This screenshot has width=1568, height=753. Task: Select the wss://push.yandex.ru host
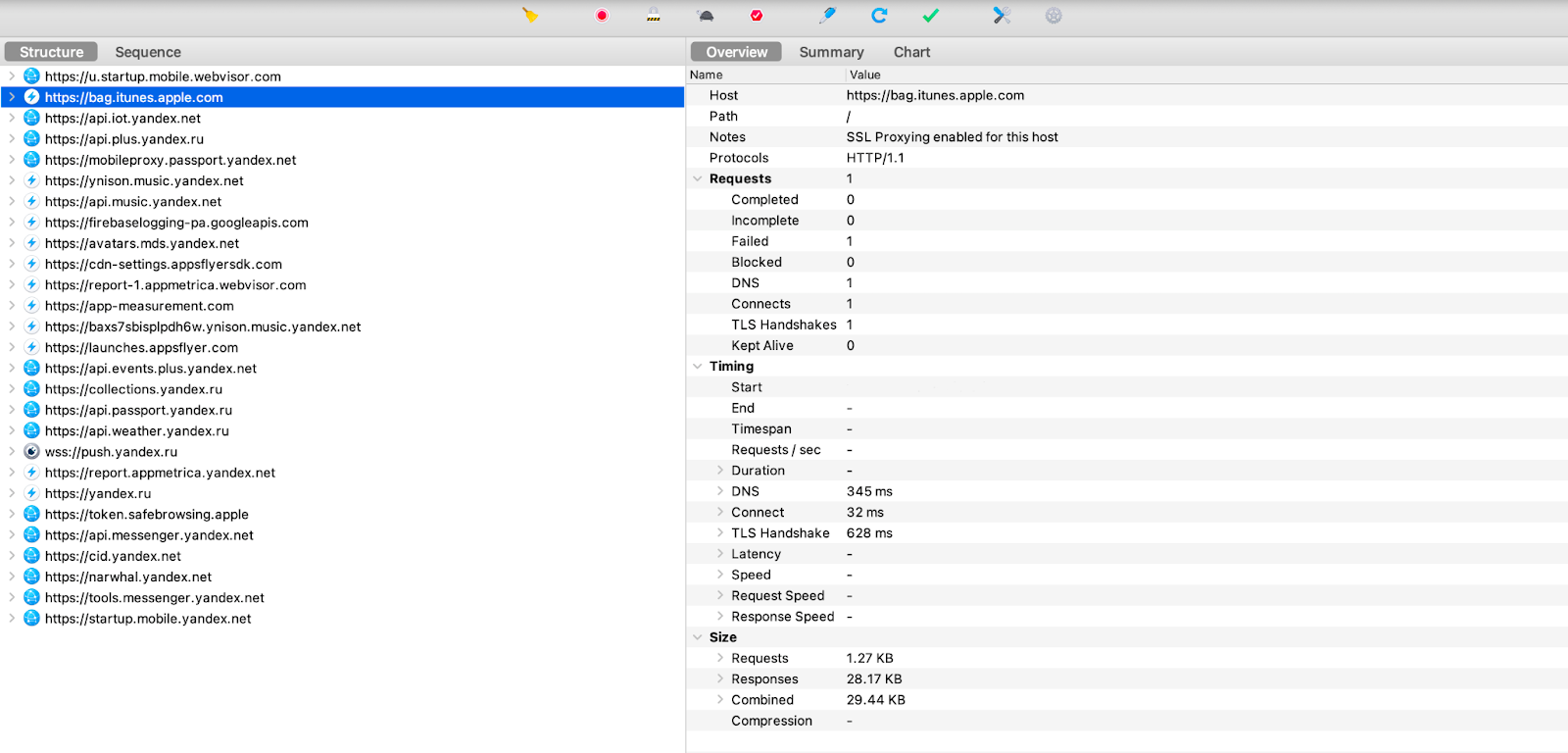pos(111,452)
